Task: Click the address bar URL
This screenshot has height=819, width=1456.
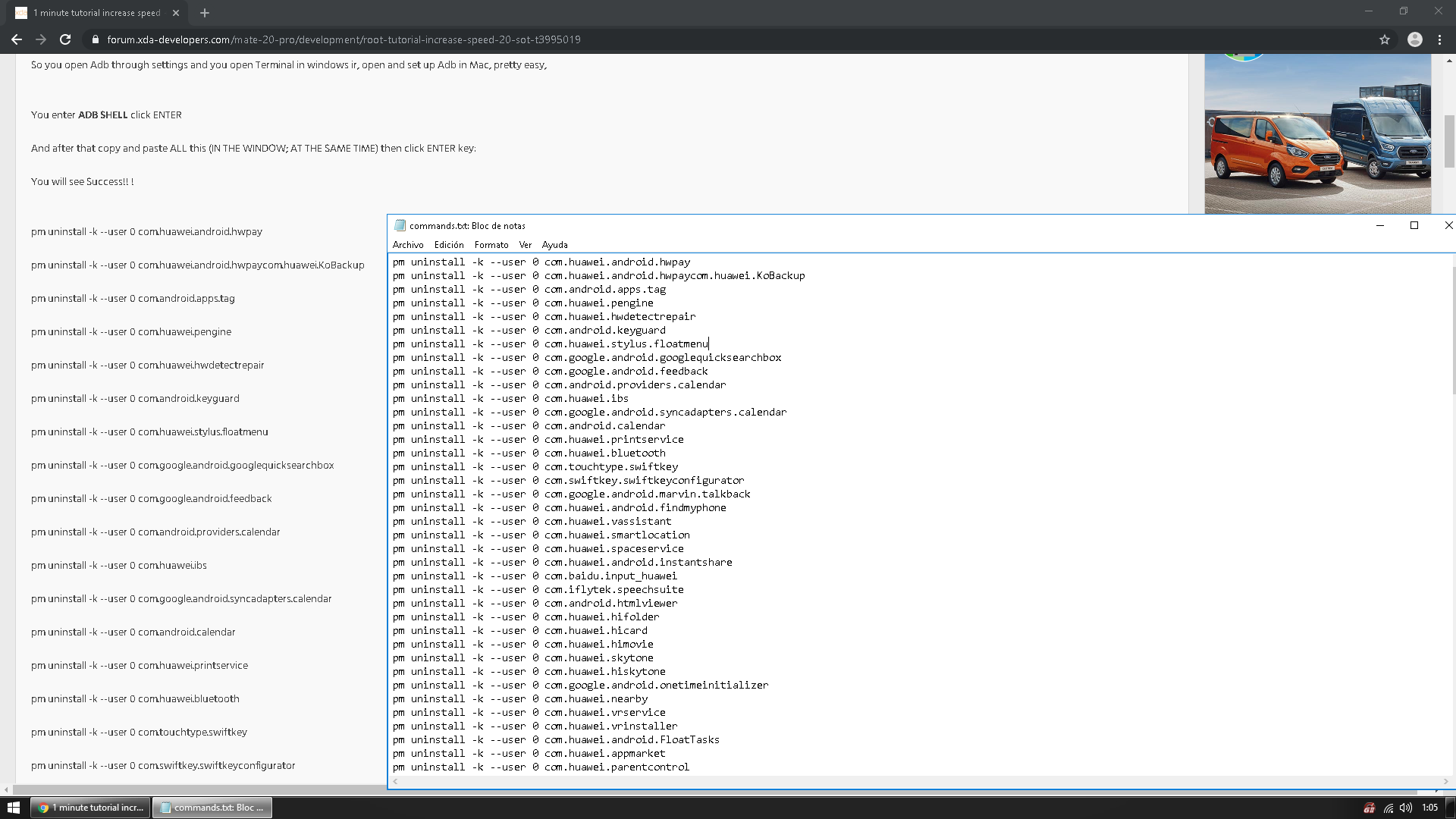Action: (x=344, y=39)
